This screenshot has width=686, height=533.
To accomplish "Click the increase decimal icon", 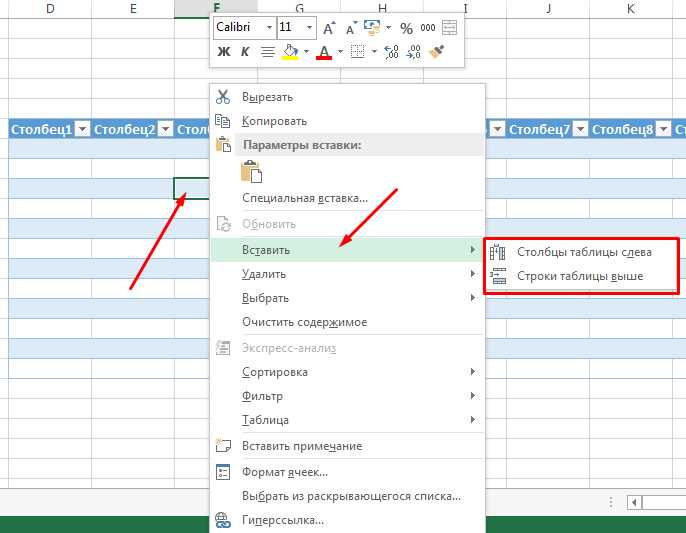I will (391, 52).
